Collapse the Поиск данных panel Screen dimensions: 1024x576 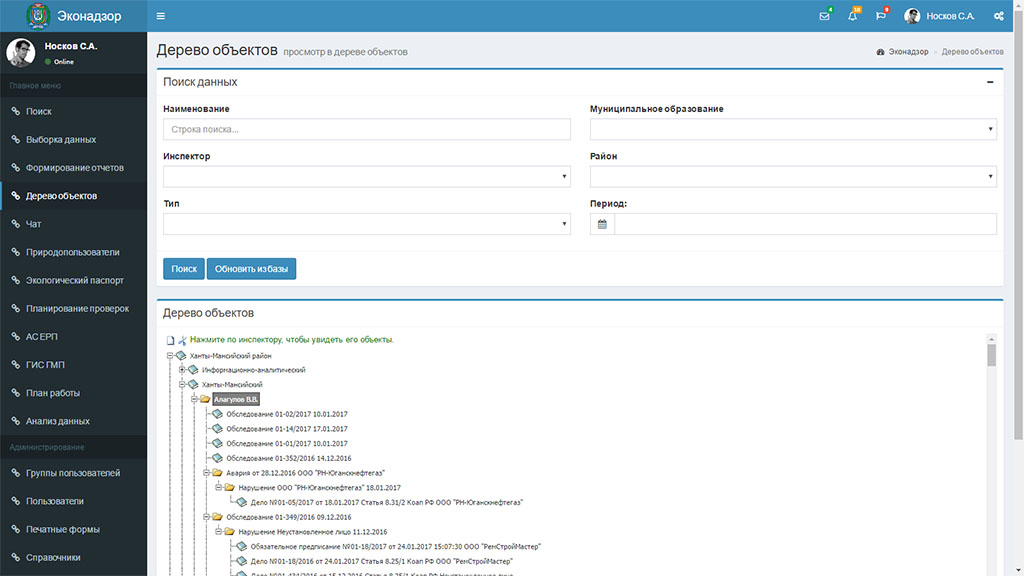[x=990, y=82]
